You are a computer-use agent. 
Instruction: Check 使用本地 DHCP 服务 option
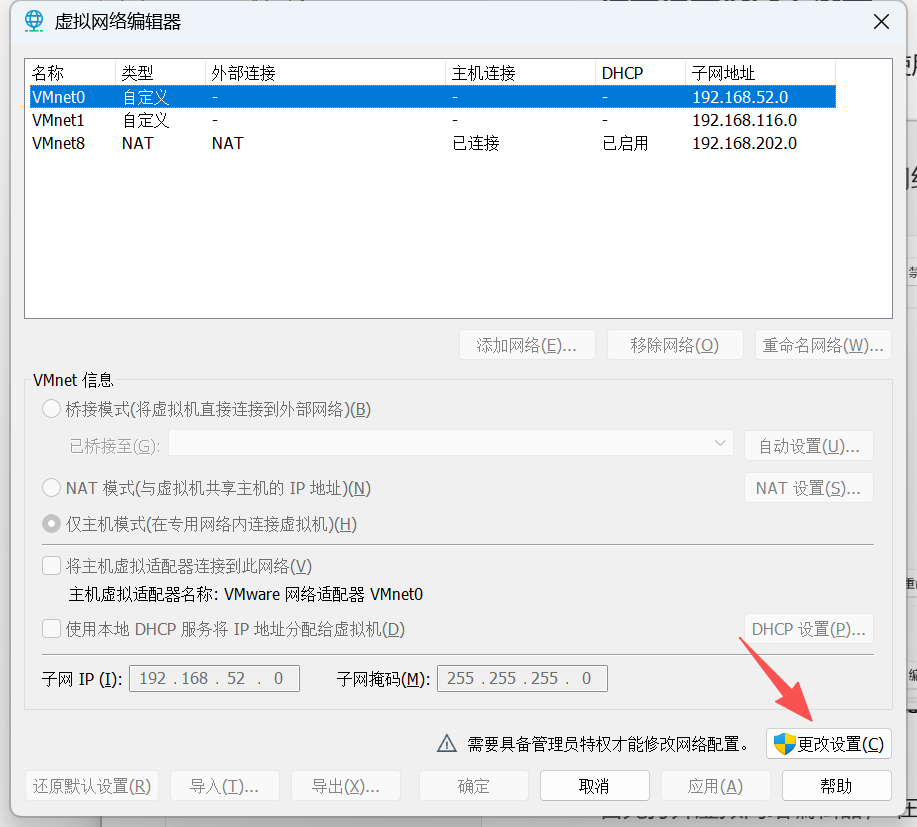tap(51, 629)
